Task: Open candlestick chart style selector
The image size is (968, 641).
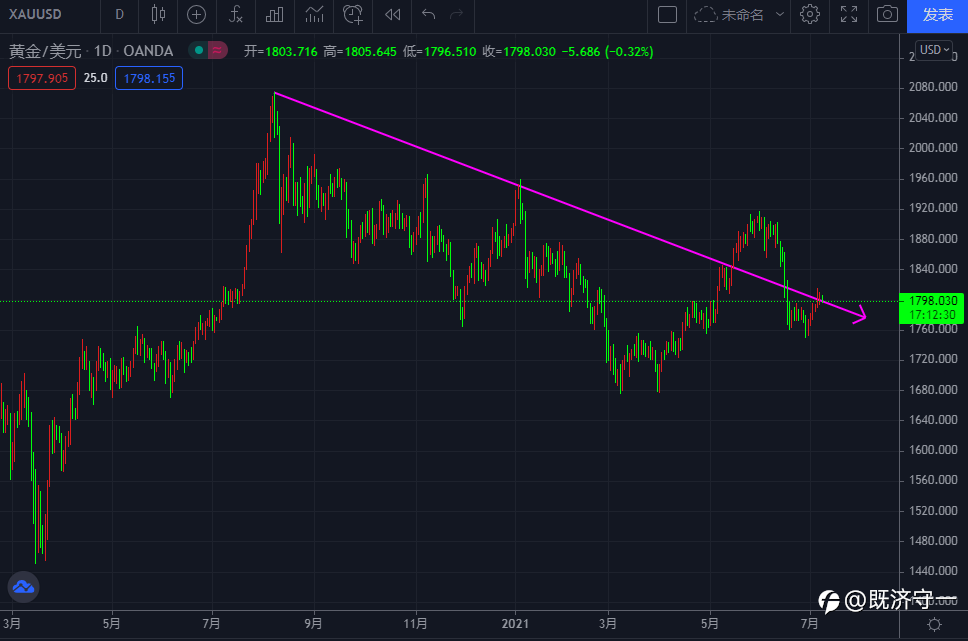Action: tap(159, 14)
